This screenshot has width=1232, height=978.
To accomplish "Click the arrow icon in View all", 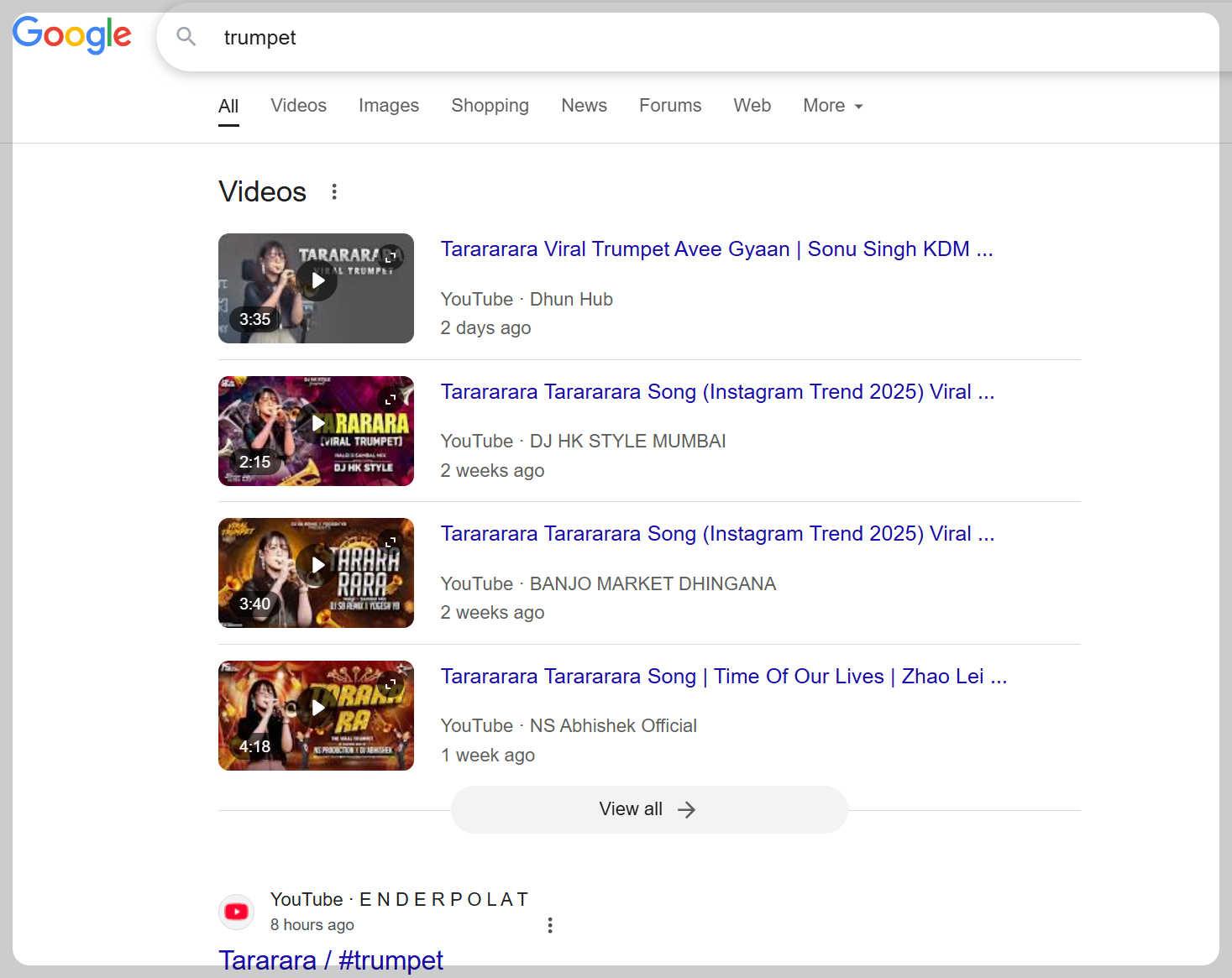I will point(686,809).
